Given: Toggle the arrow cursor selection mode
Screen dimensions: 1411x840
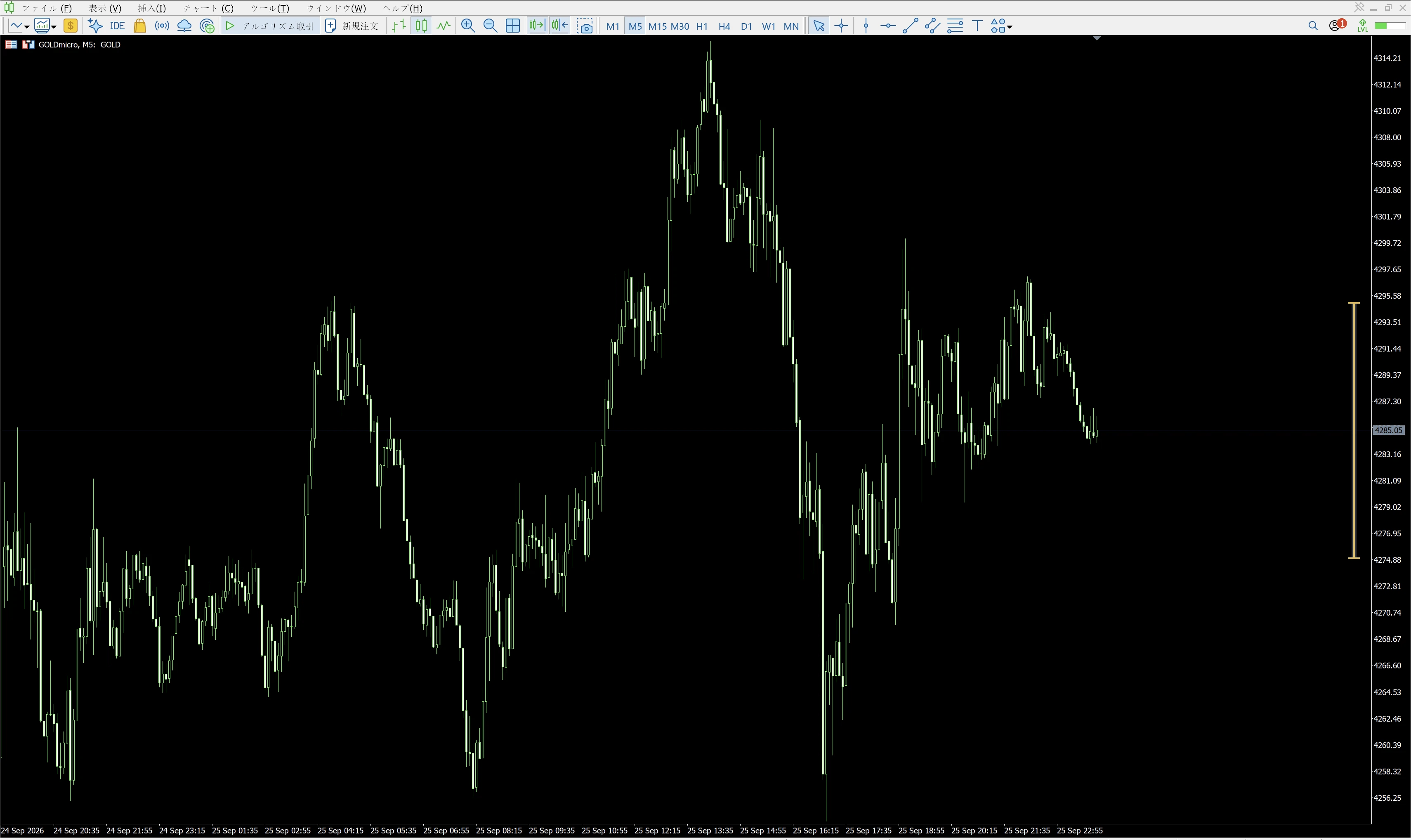Looking at the screenshot, I should [819, 26].
